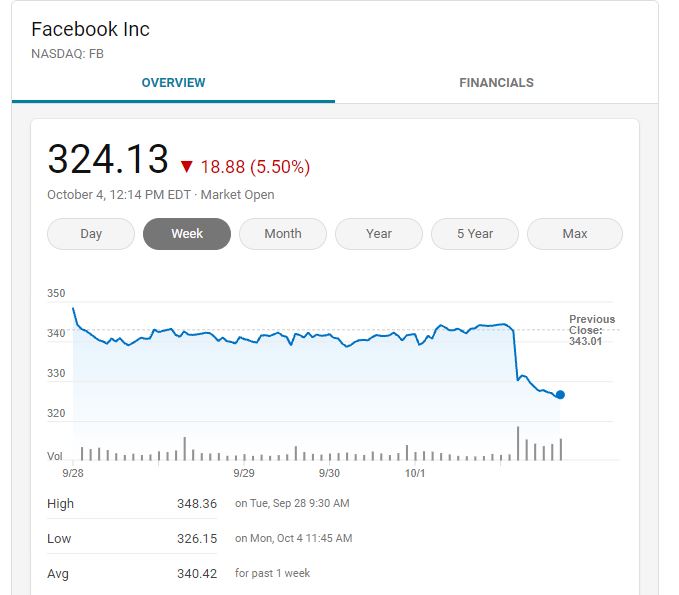Switch to the Overview tab
Viewport: 679px width, 595px height.
(173, 83)
